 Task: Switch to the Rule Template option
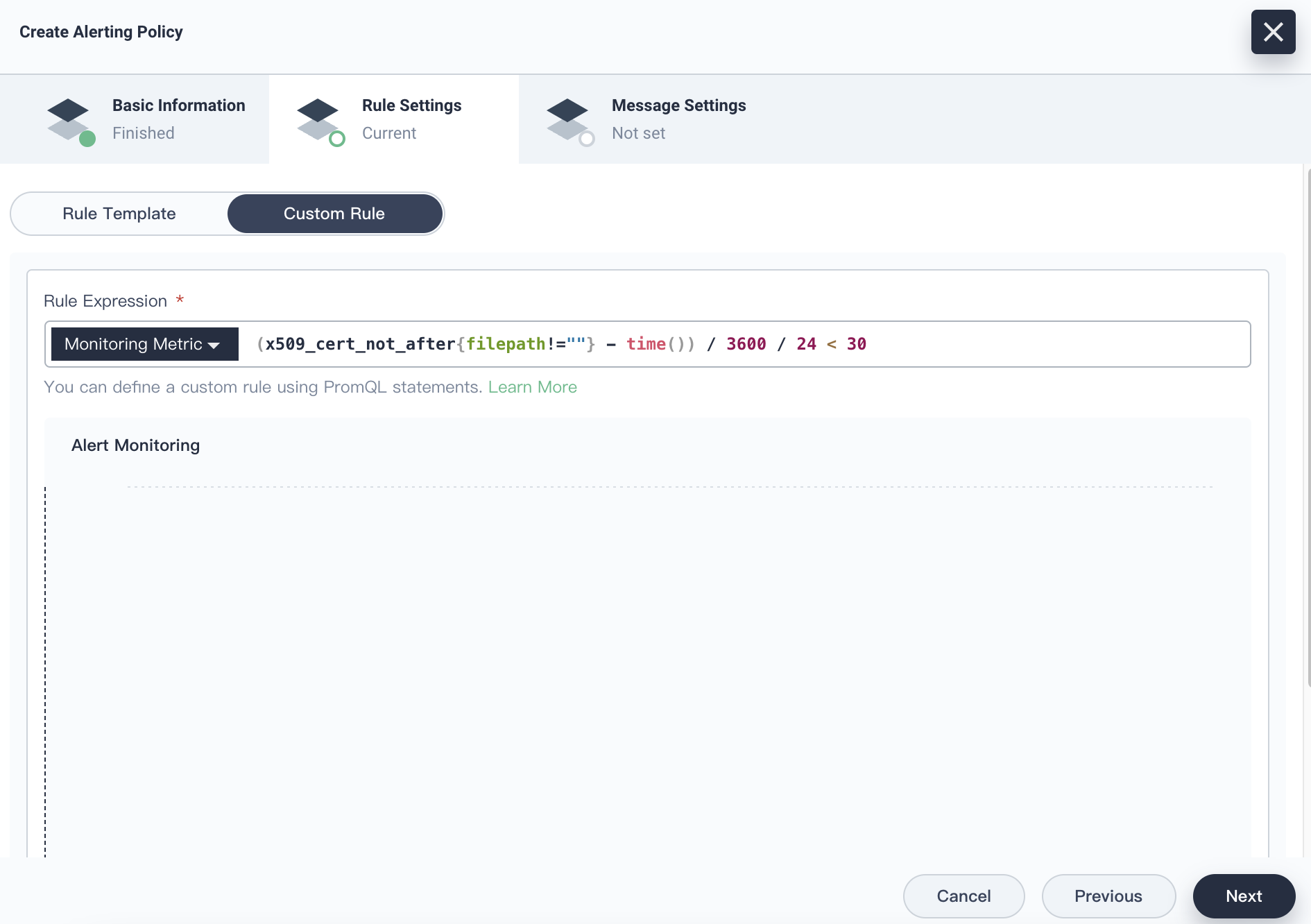(x=119, y=214)
